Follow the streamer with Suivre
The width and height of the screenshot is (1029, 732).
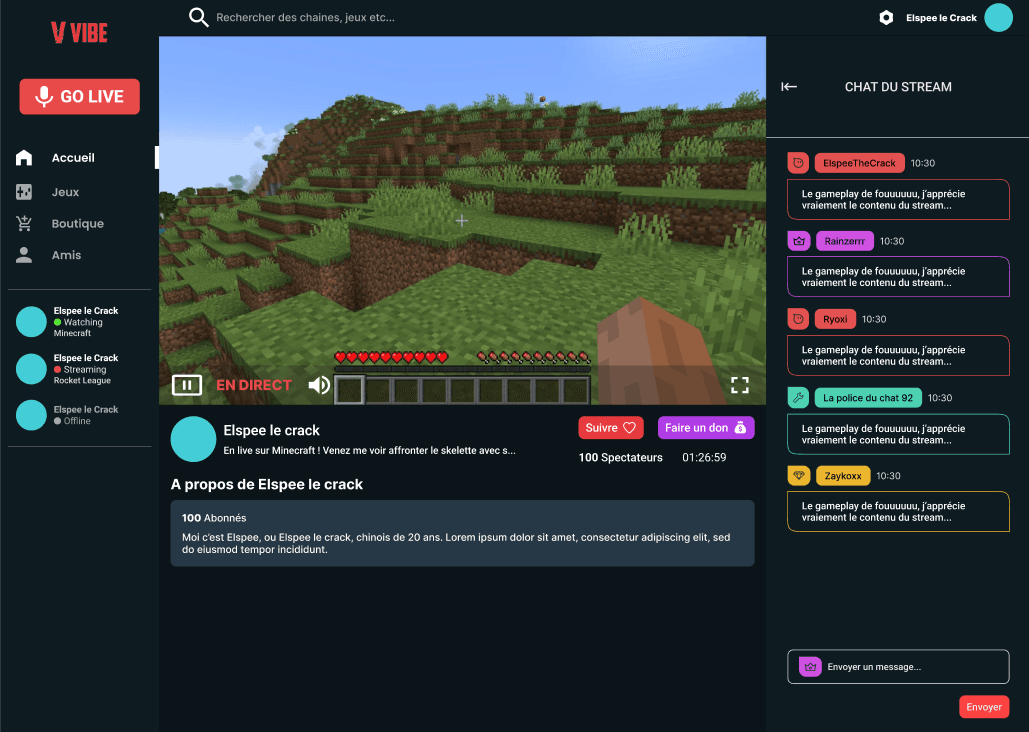click(611, 428)
